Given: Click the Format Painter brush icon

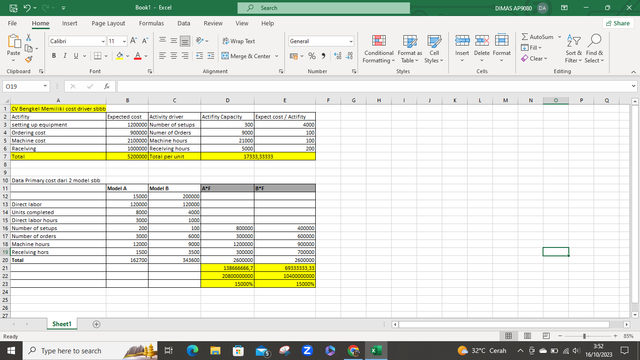Looking at the screenshot, I should 29,60.
